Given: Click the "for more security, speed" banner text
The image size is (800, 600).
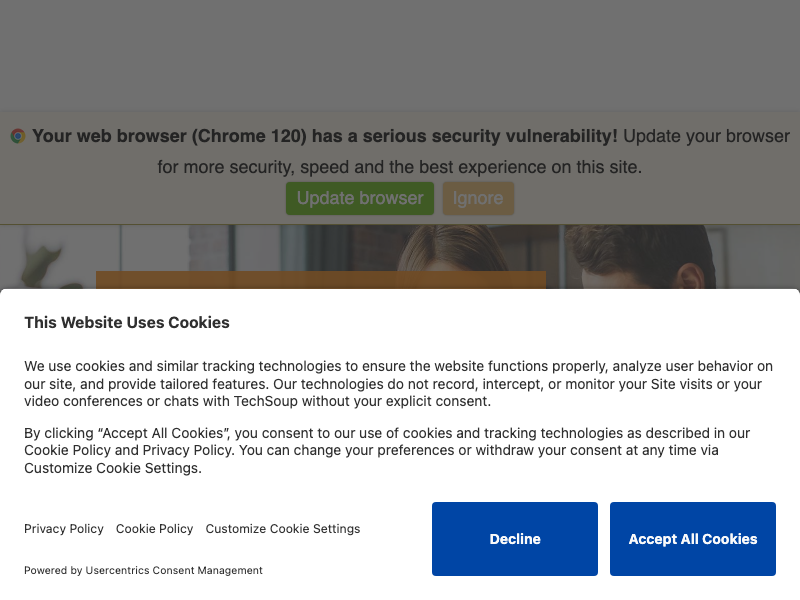Looking at the screenshot, I should click(x=399, y=167).
